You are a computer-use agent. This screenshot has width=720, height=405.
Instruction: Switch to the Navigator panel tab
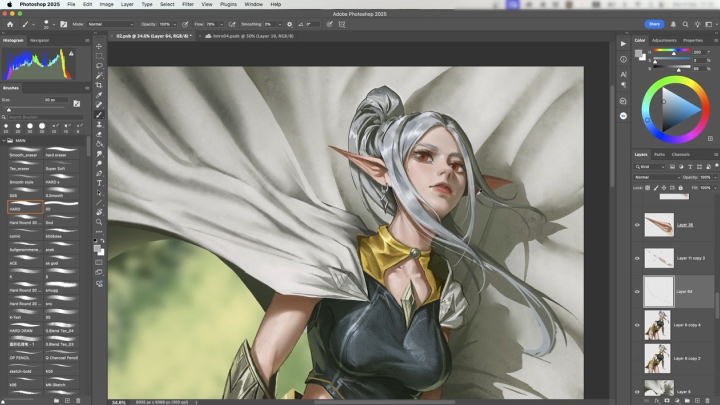coord(40,40)
